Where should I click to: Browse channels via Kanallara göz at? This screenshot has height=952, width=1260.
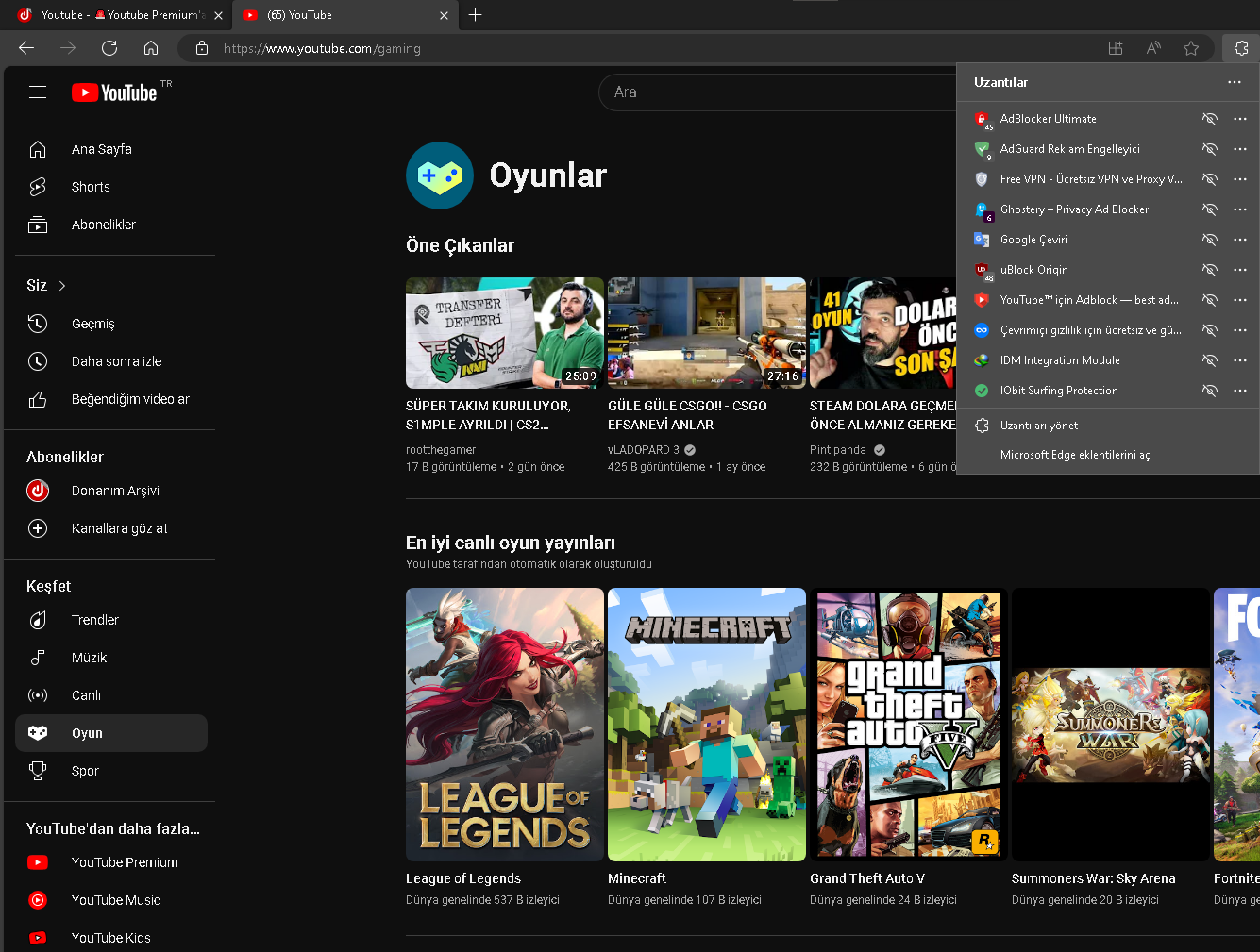[x=111, y=528]
